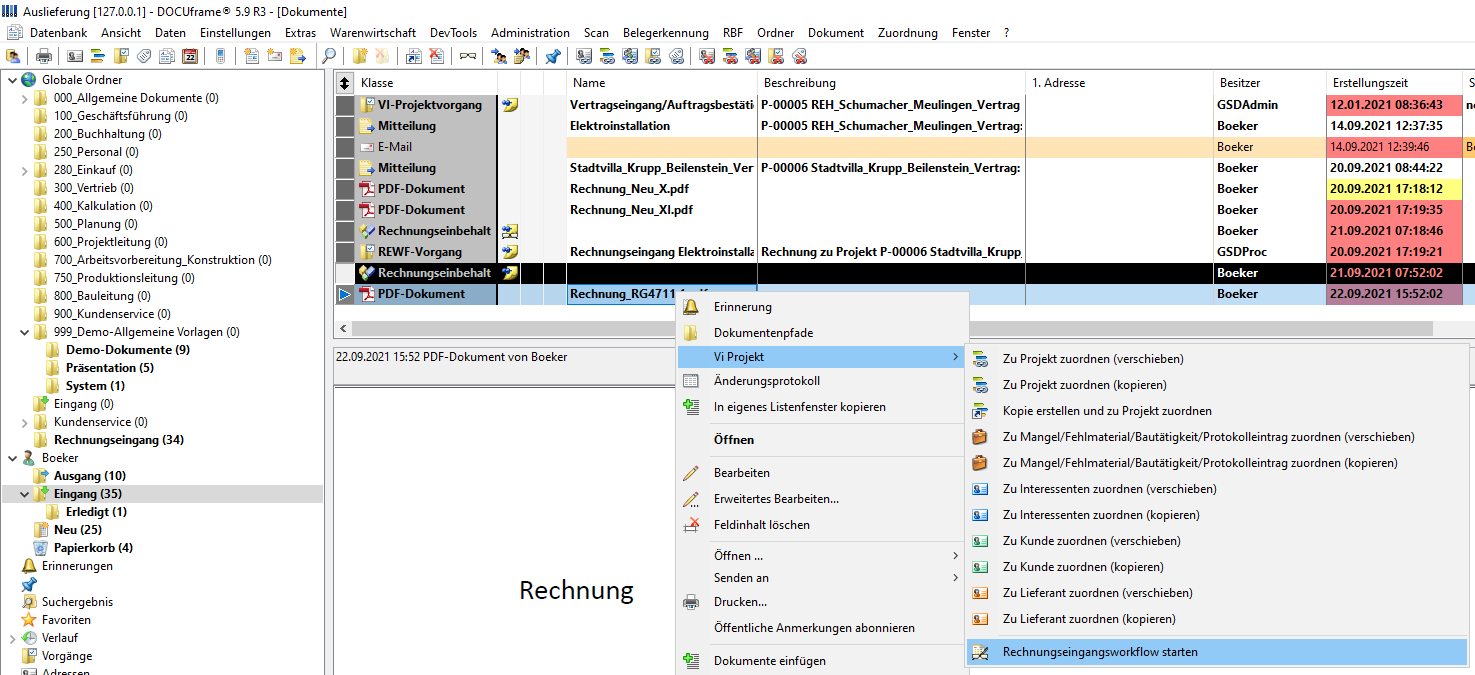
Task: Click the mobile phone toolbar icon
Action: (220, 56)
